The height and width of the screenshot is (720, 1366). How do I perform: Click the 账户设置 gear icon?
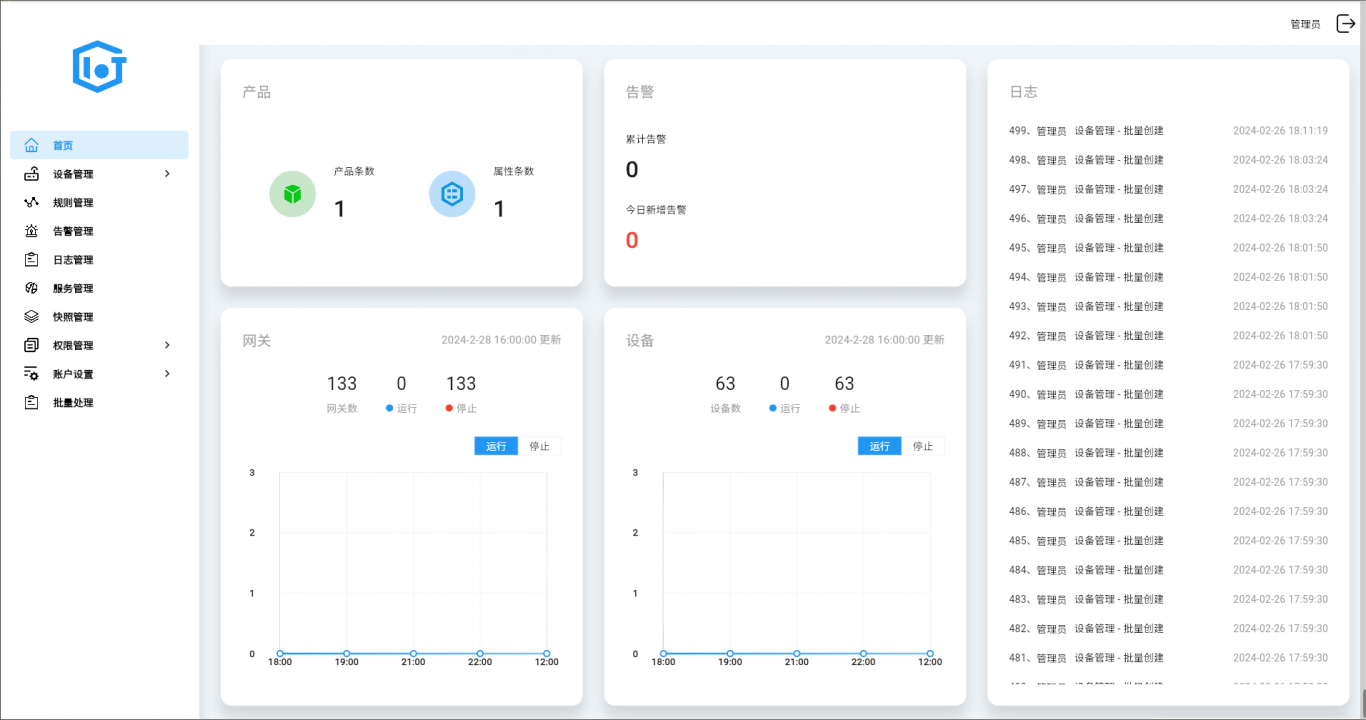coord(32,374)
